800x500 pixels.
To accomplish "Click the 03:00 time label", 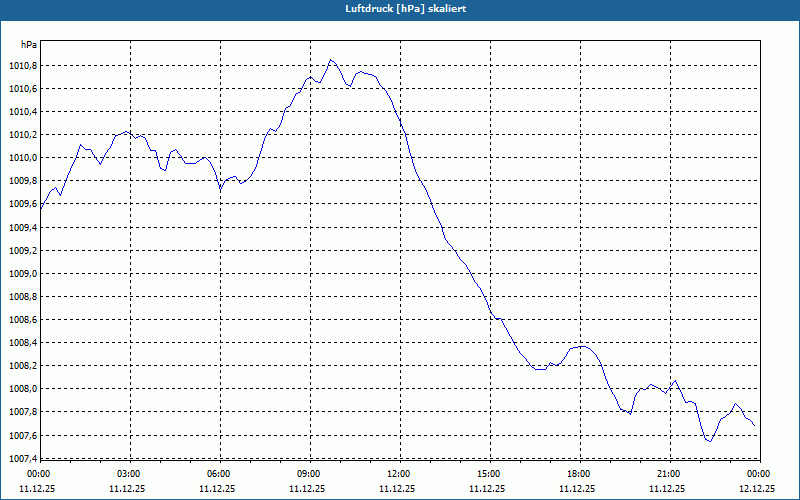I will tap(131, 474).
